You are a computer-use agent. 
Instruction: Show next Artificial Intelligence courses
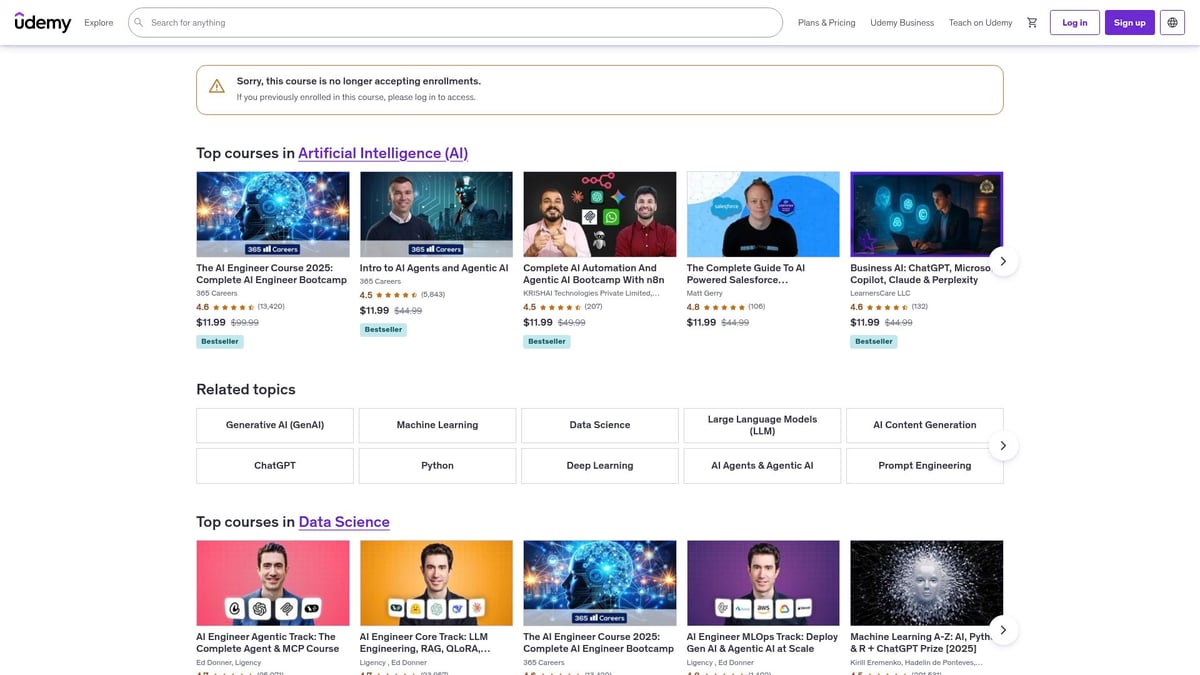(1003, 262)
